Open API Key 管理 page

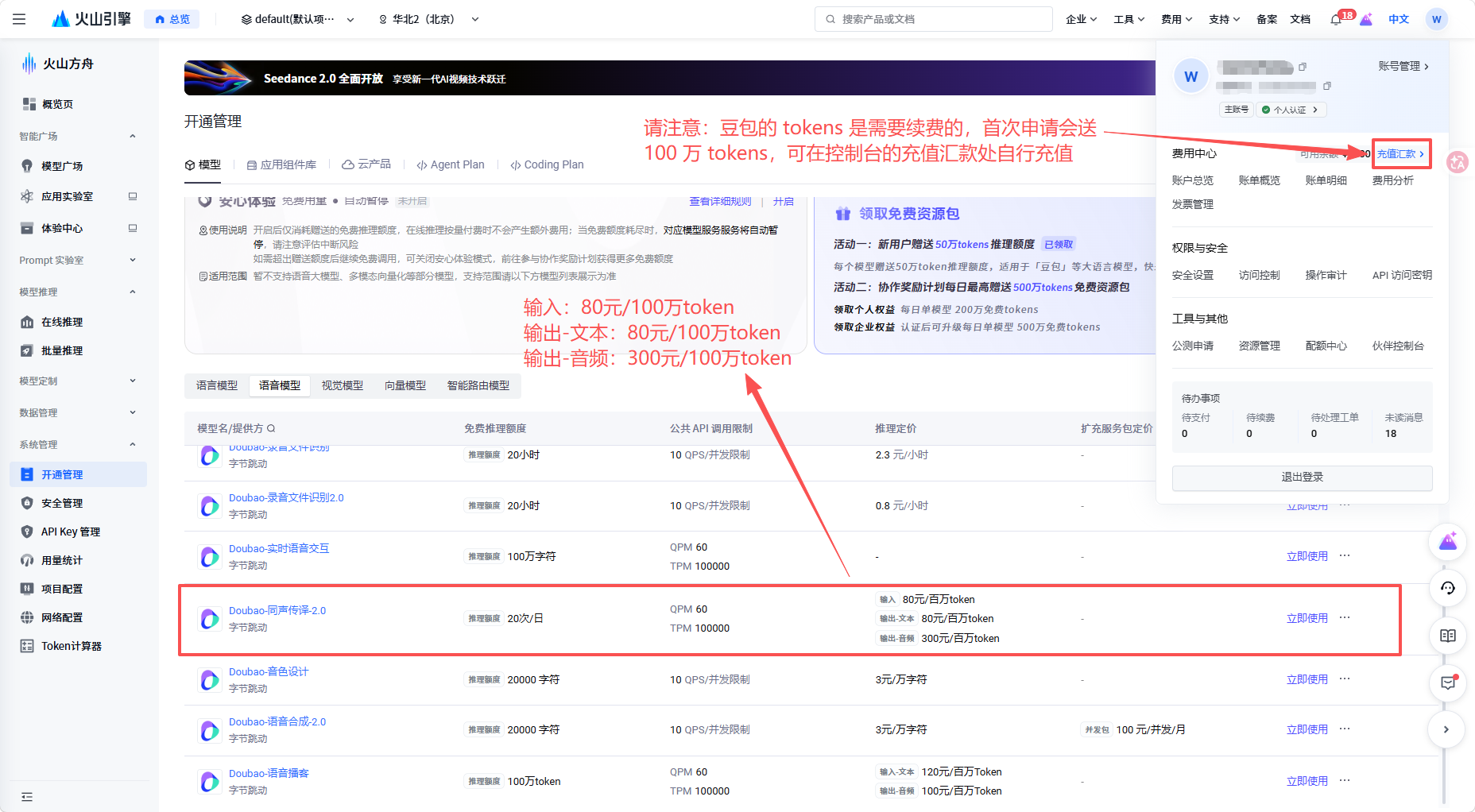tap(71, 532)
